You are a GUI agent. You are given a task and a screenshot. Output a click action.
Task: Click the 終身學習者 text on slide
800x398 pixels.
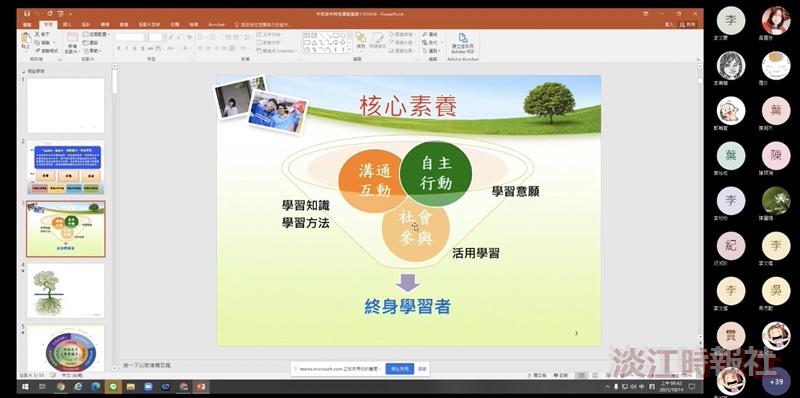tap(407, 306)
